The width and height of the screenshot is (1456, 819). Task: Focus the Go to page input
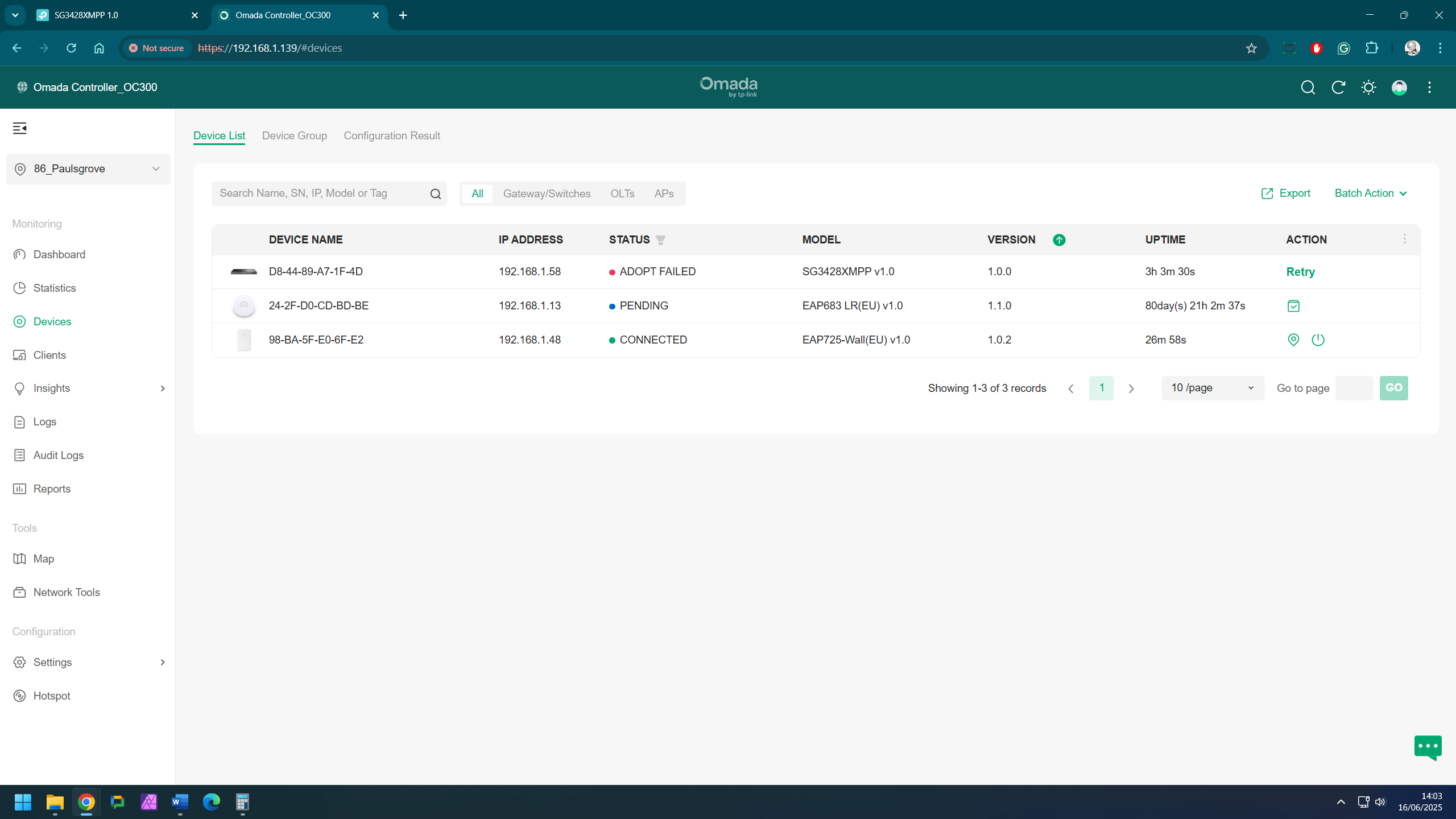pyautogui.click(x=1354, y=388)
